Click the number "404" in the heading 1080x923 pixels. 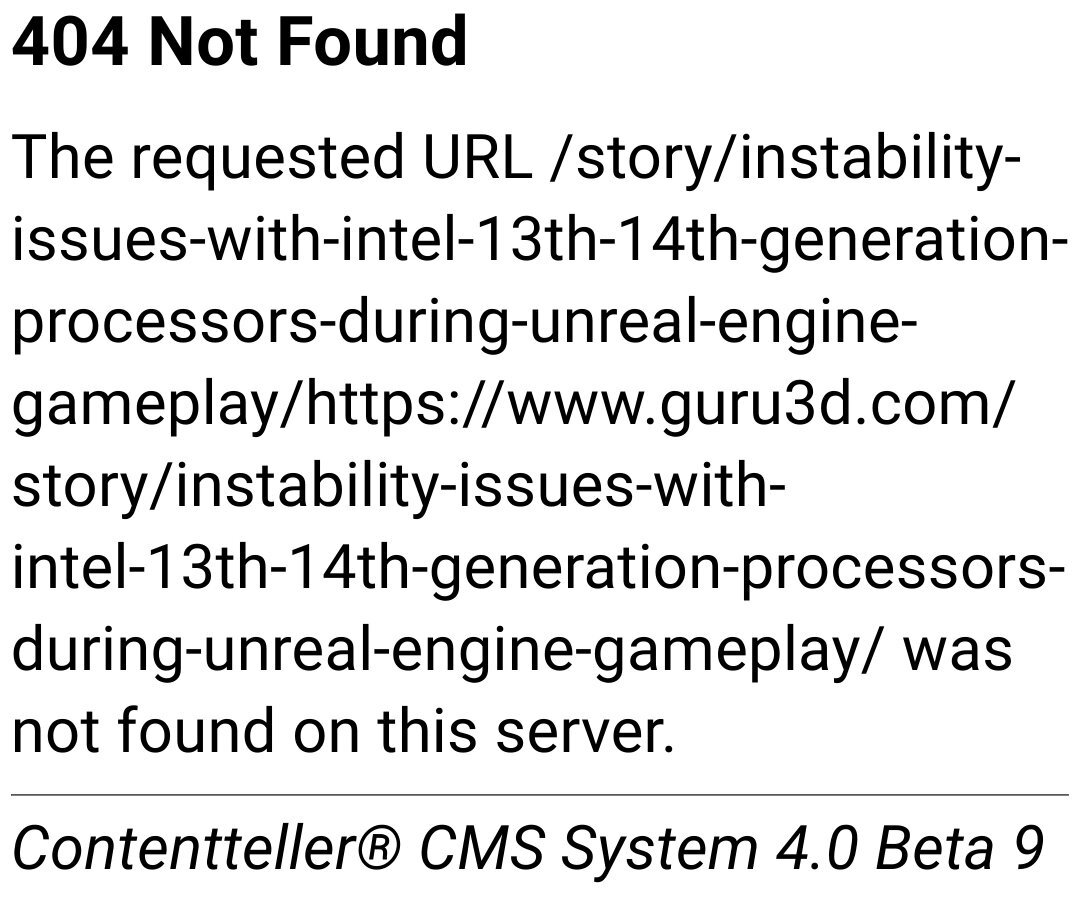click(70, 42)
